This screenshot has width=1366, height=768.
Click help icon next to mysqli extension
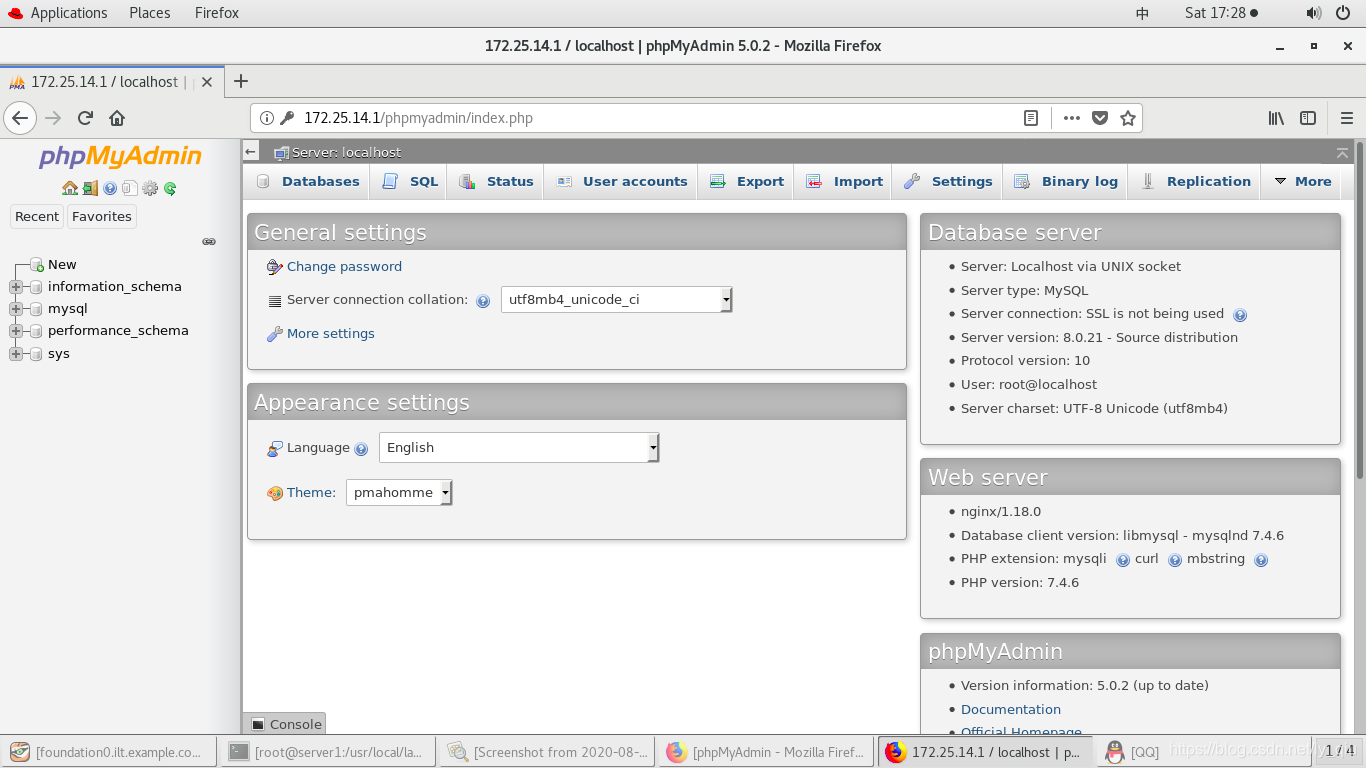[x=1123, y=560]
